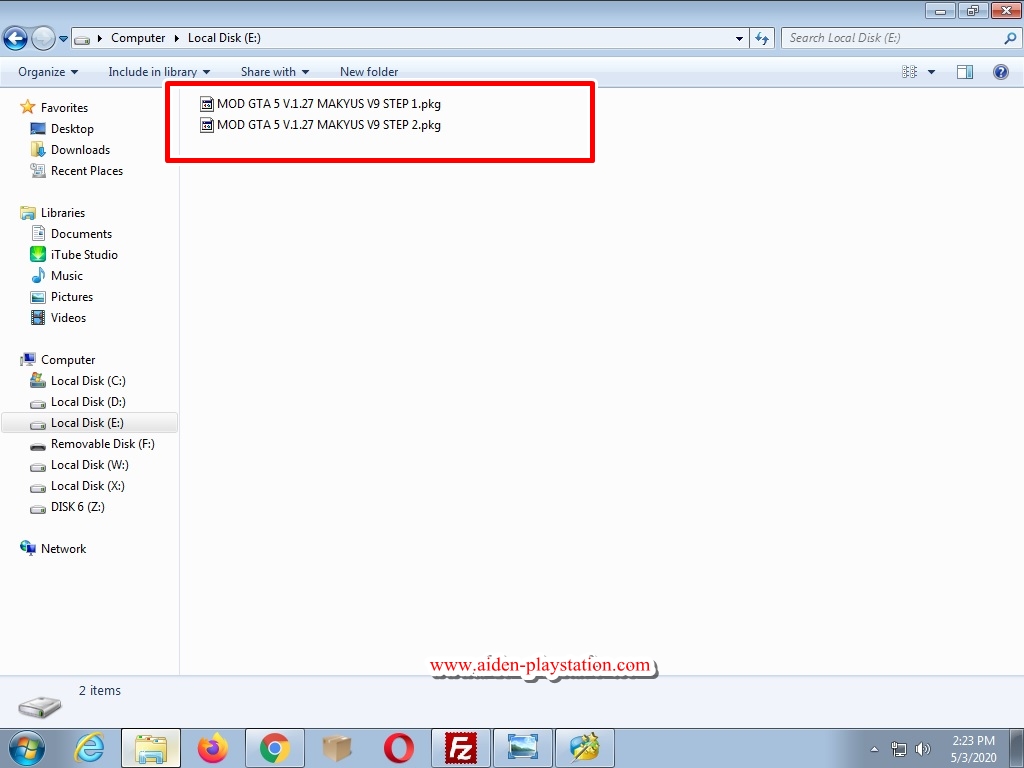Open the Share with menu
The height and width of the screenshot is (768, 1024).
275,72
